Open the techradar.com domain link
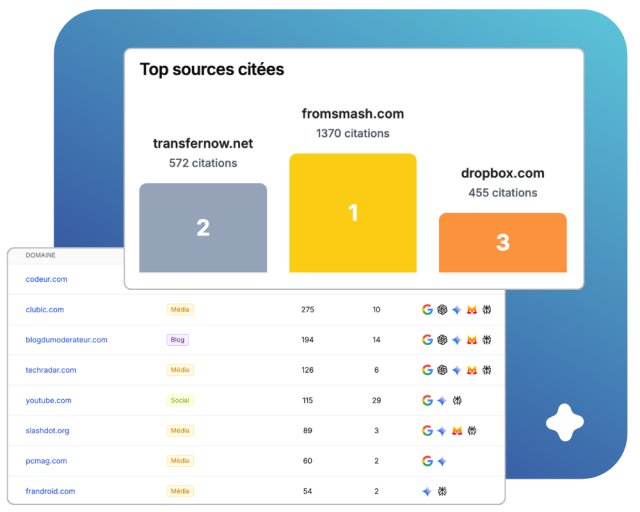The image size is (640, 512). point(51,370)
